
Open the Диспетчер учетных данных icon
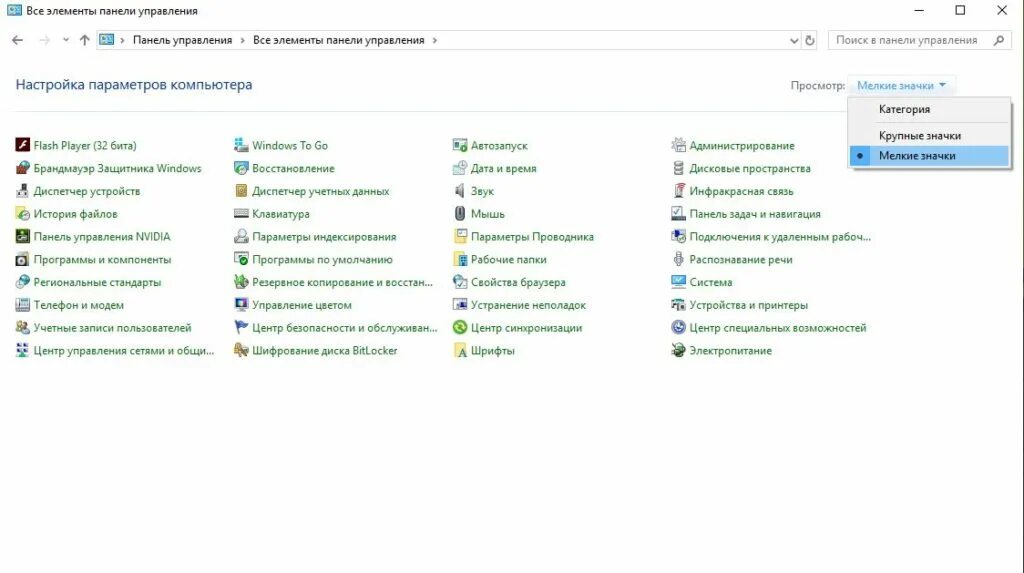(241, 191)
